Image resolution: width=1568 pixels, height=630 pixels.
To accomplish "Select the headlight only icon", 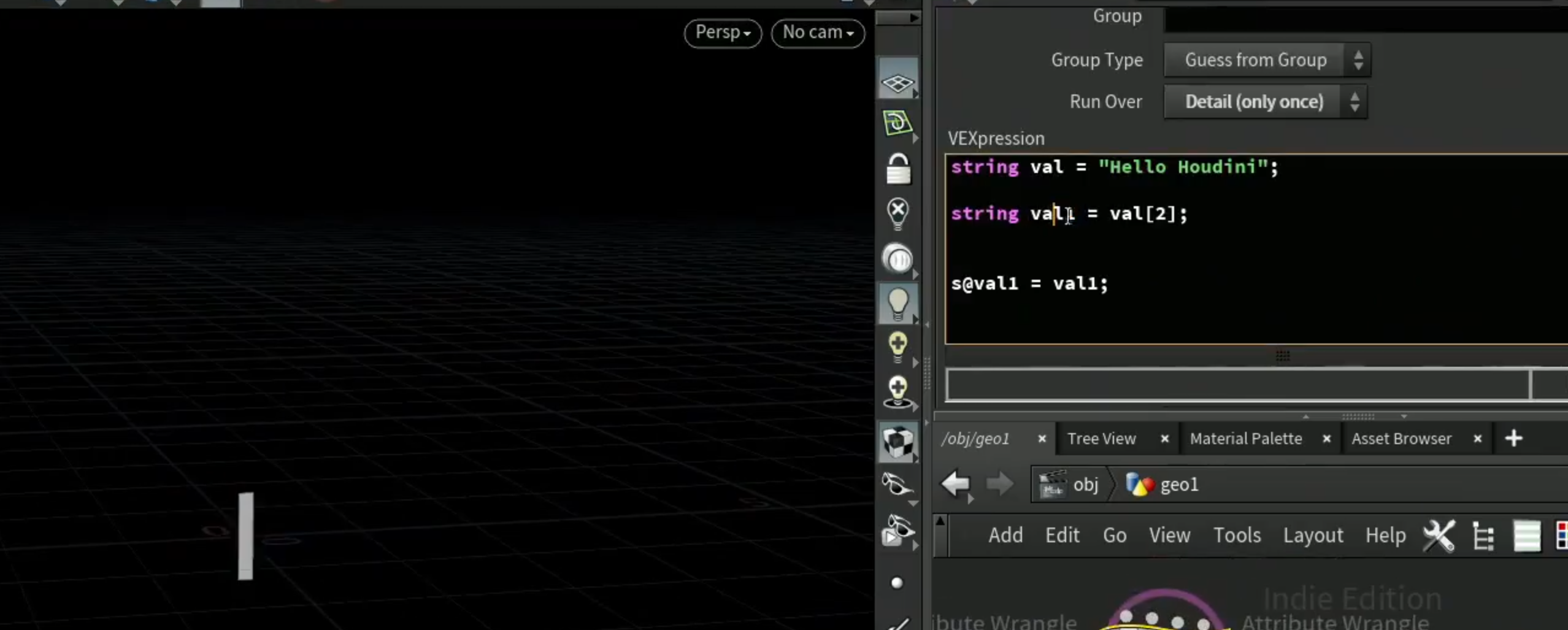I will (x=897, y=258).
